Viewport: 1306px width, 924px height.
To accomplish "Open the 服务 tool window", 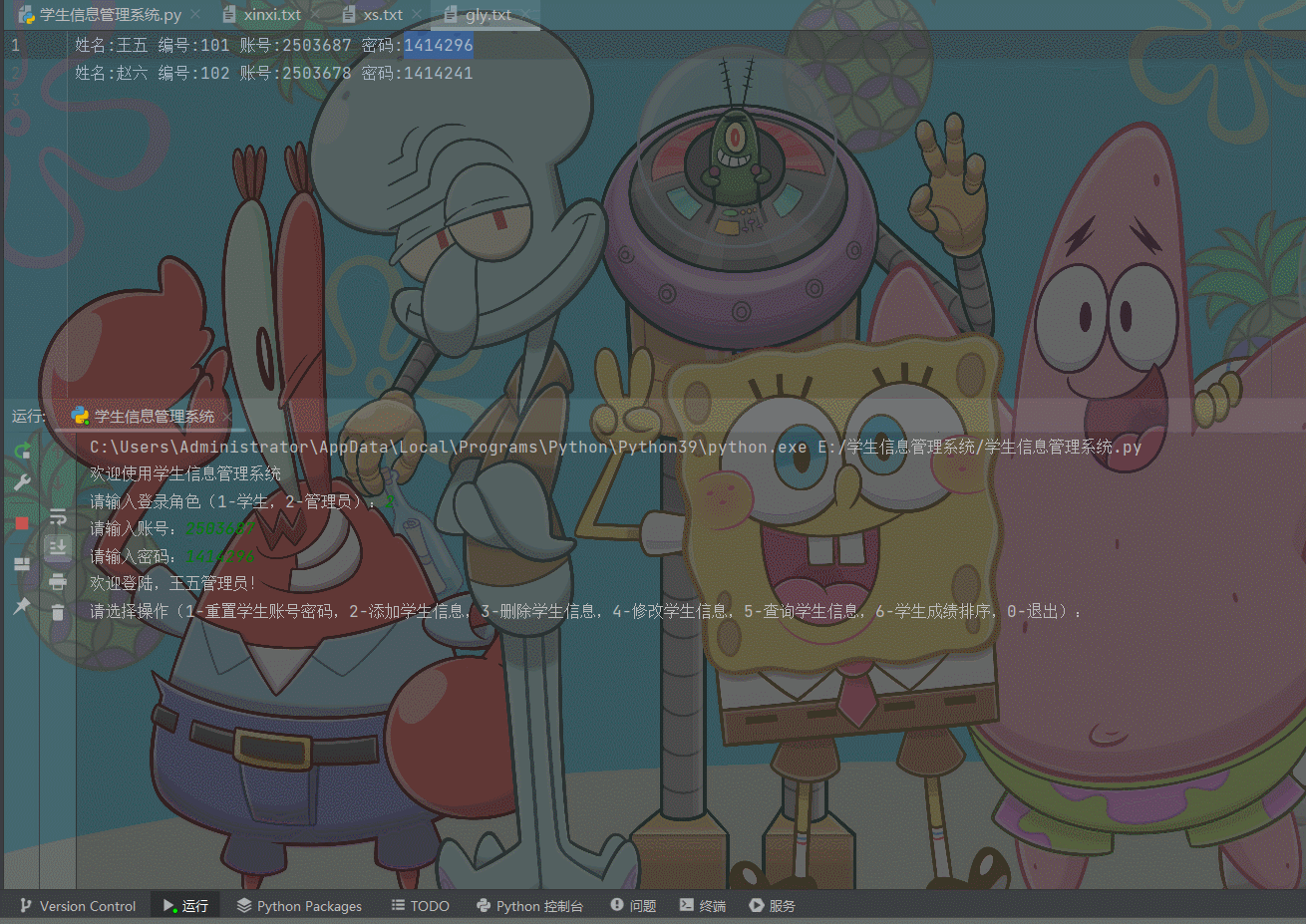I will 773,906.
